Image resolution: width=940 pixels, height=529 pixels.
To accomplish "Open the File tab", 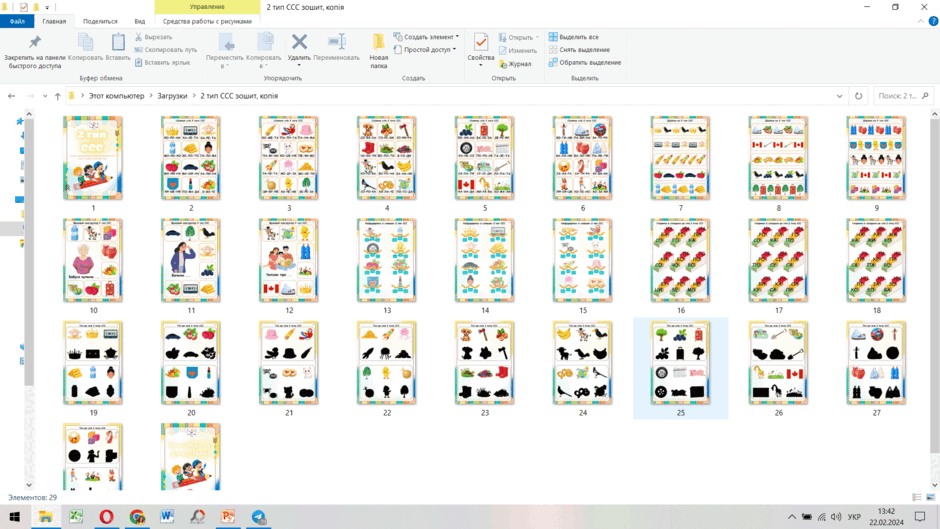I will click(x=17, y=21).
